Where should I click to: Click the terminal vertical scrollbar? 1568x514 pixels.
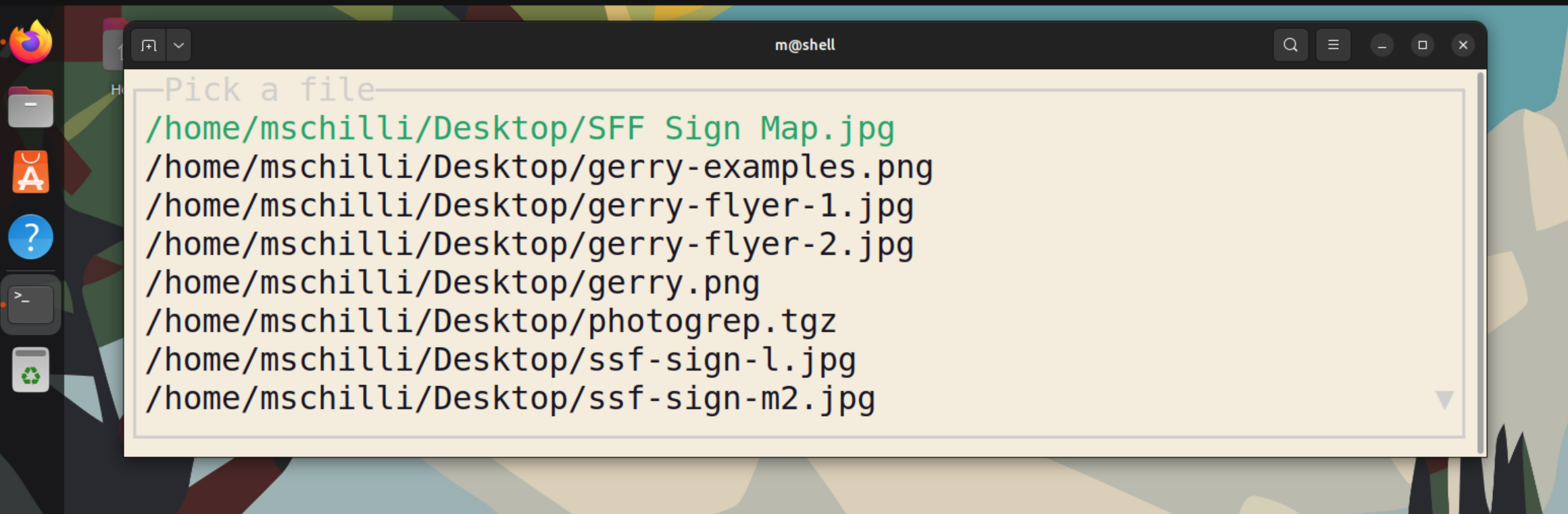(x=1480, y=262)
